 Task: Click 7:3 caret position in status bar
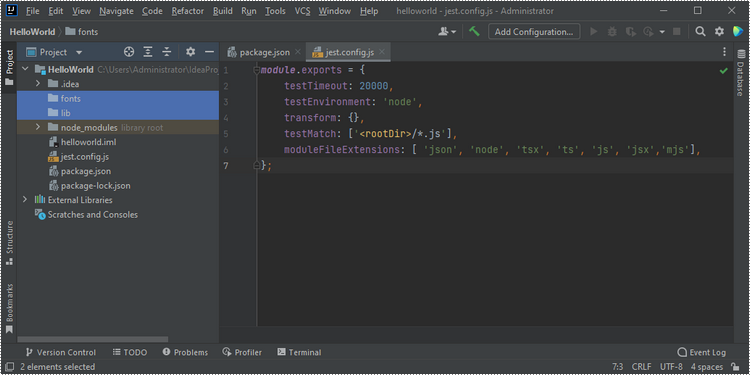[x=618, y=367]
